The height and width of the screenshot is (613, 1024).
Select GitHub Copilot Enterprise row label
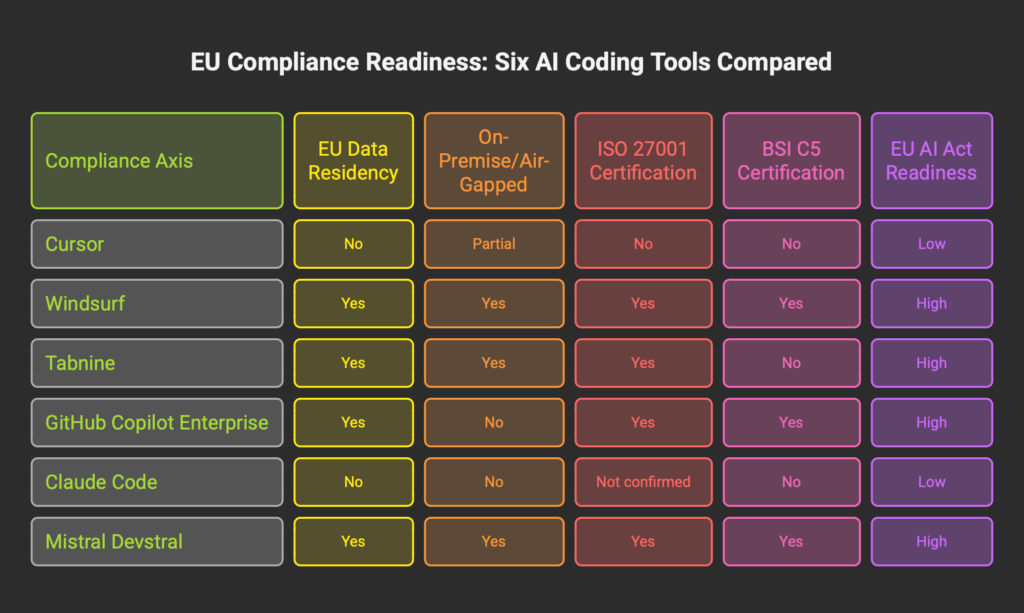(156, 422)
